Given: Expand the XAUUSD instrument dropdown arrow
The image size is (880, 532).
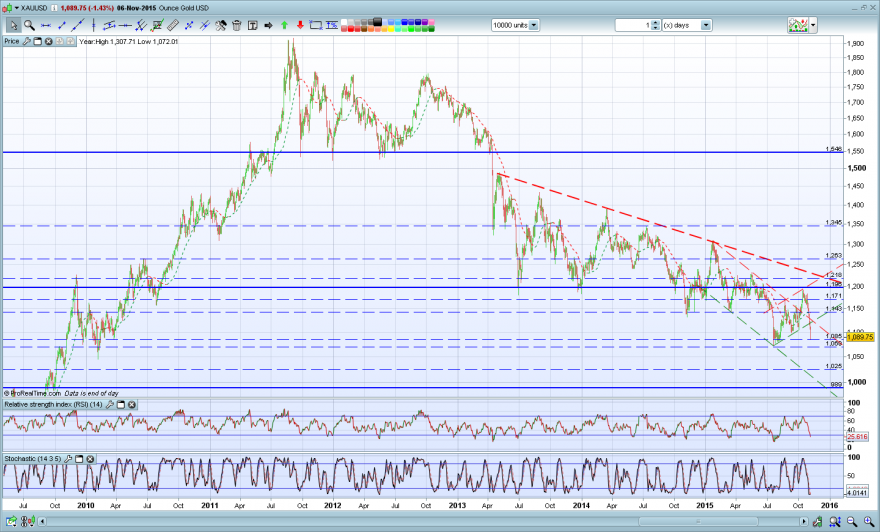Looking at the screenshot, I should pos(17,8).
